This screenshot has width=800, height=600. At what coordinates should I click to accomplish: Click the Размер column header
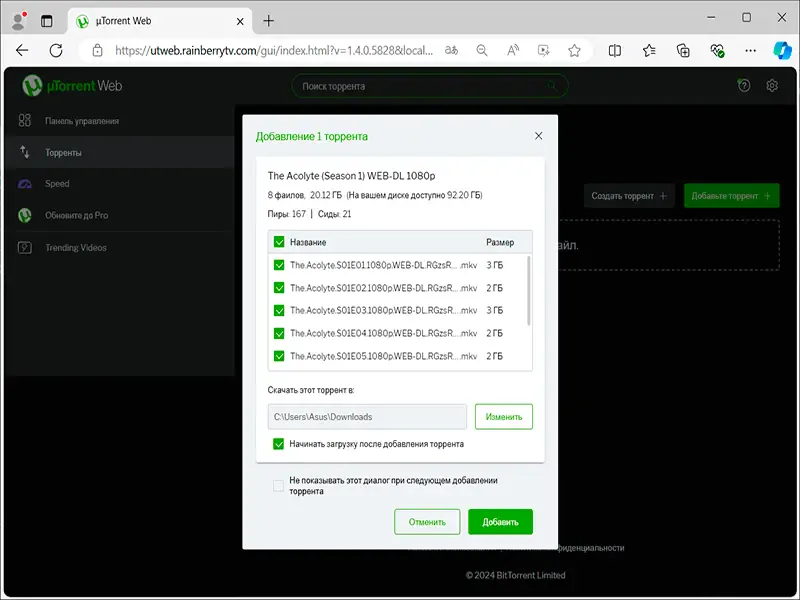pyautogui.click(x=500, y=242)
